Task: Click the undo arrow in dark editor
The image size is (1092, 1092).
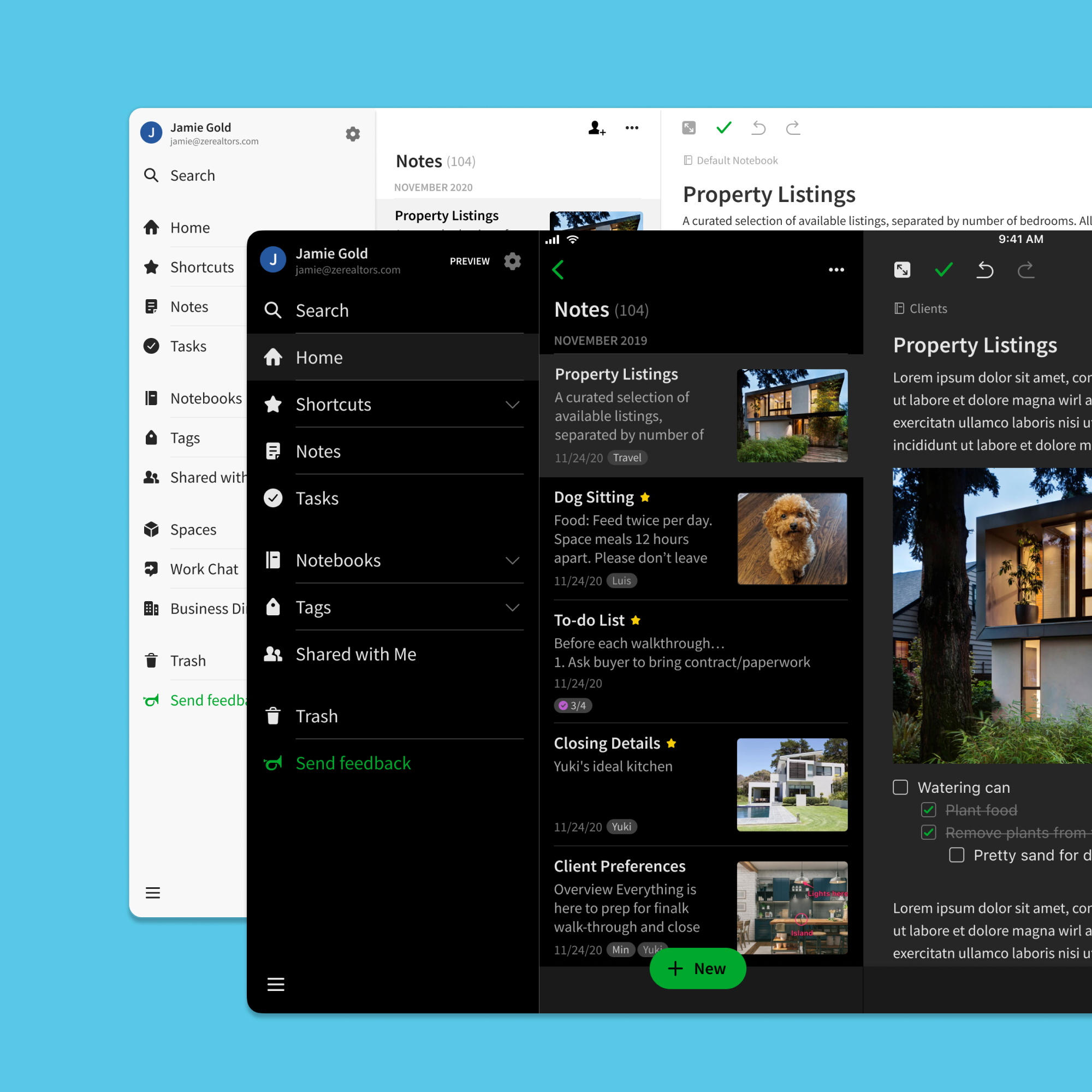Action: [x=984, y=270]
